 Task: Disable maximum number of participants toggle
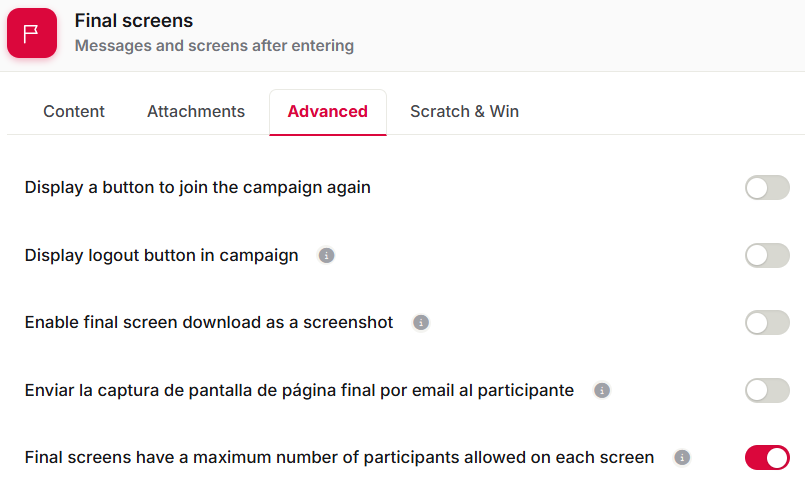pos(767,457)
